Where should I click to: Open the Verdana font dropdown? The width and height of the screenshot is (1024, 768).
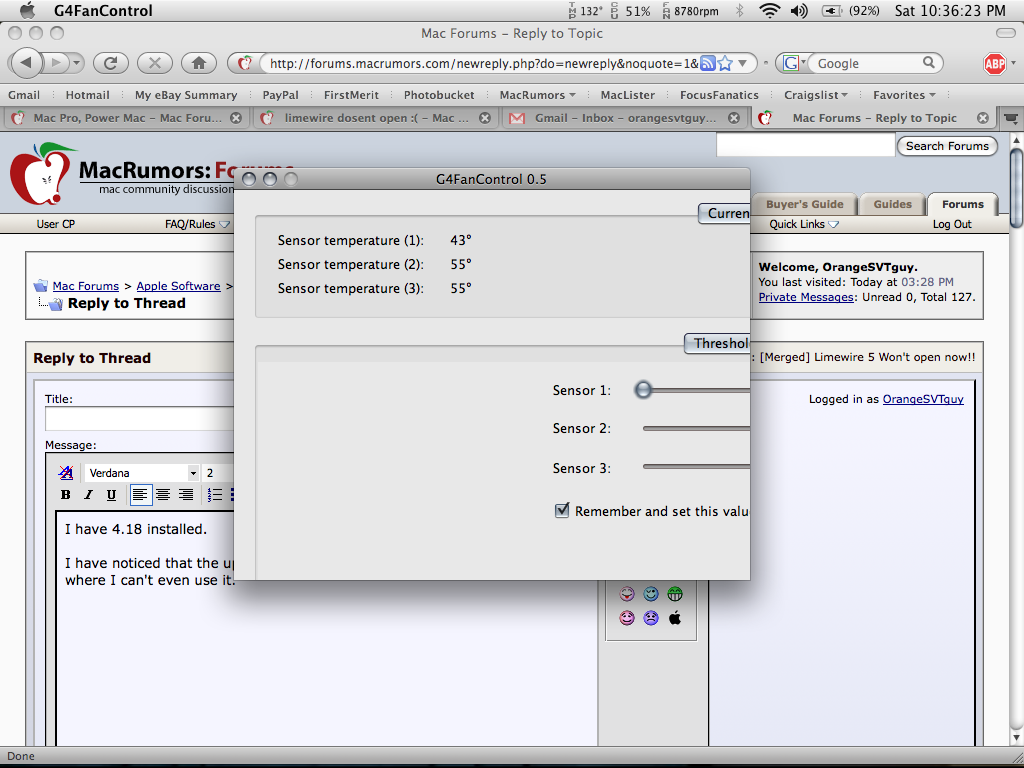(x=193, y=473)
